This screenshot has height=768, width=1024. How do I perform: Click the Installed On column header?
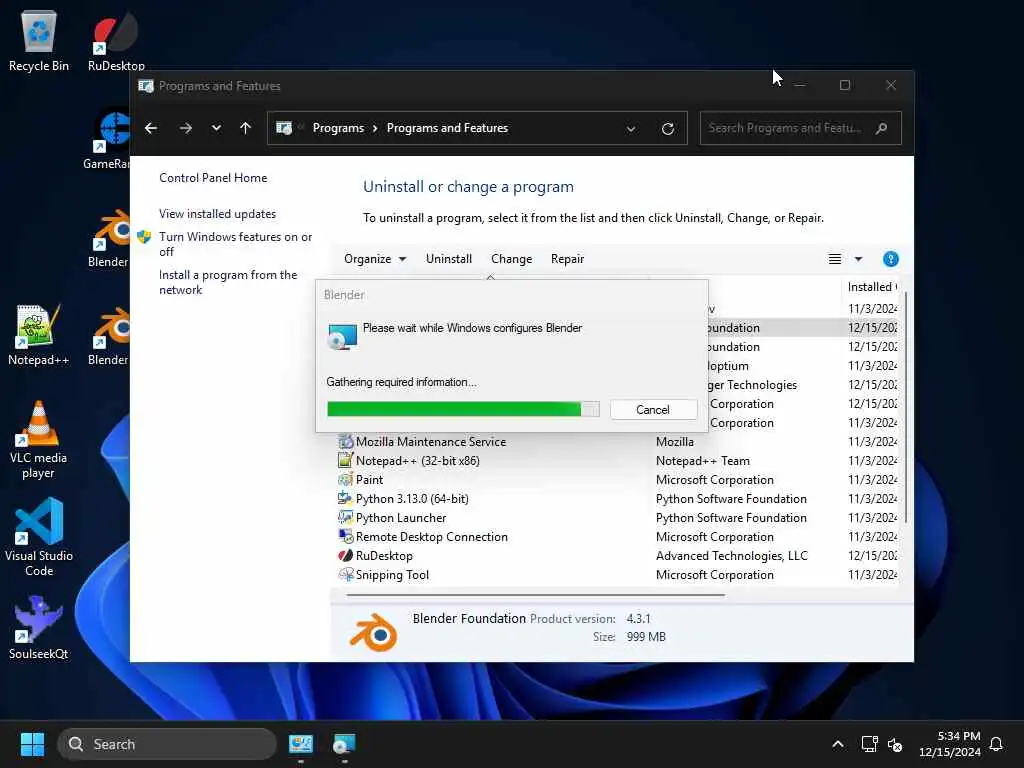pos(871,287)
